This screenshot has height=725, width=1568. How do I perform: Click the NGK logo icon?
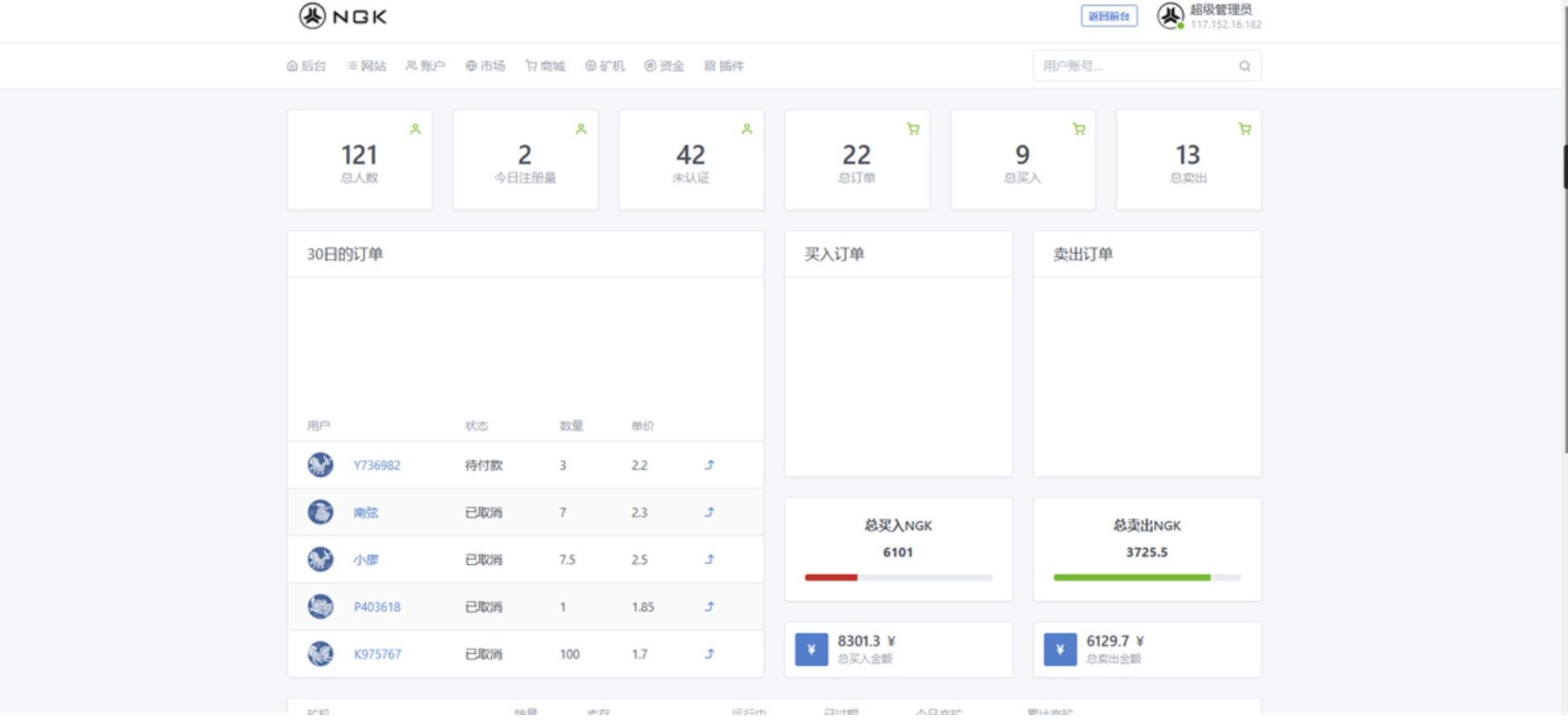(x=313, y=16)
